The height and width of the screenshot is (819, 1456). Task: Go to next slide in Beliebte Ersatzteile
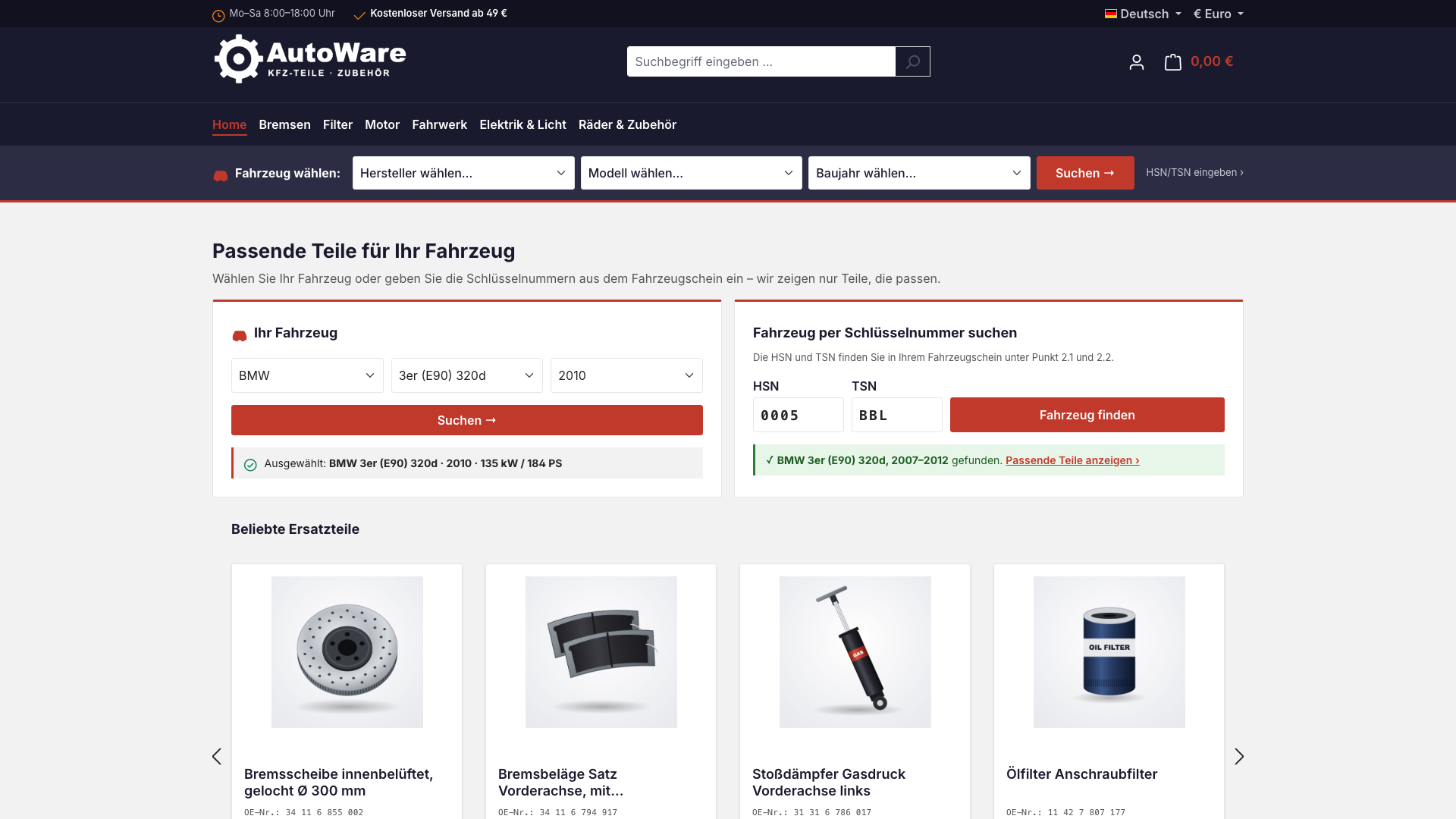click(x=1239, y=756)
